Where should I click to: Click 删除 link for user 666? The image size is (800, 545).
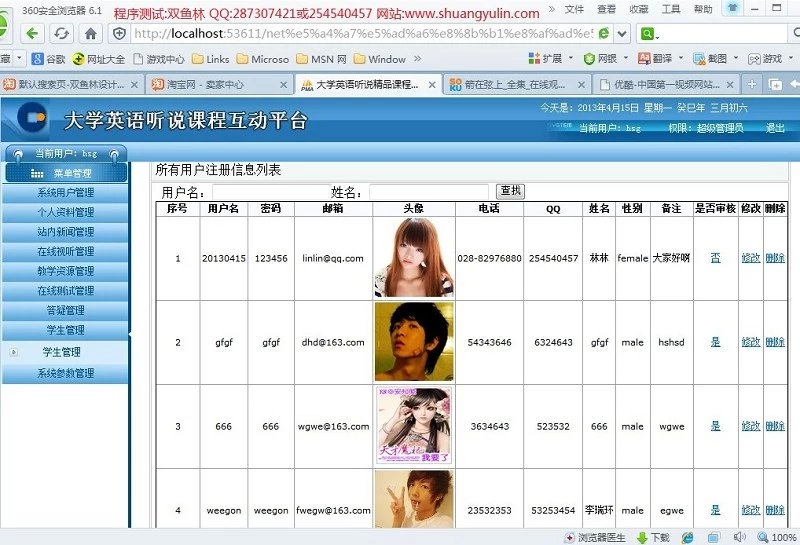point(774,426)
